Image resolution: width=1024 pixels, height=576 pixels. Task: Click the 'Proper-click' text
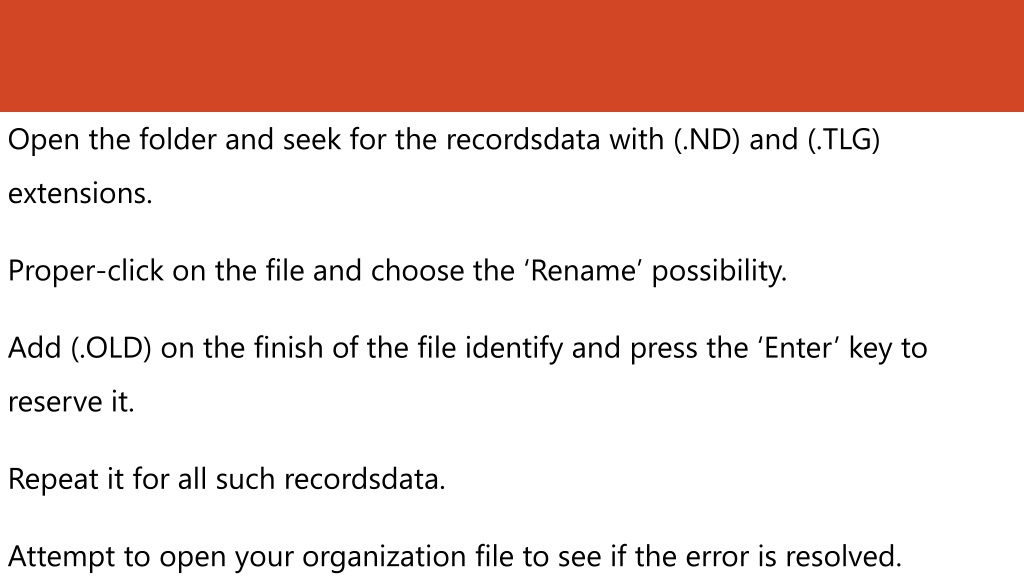(86, 272)
